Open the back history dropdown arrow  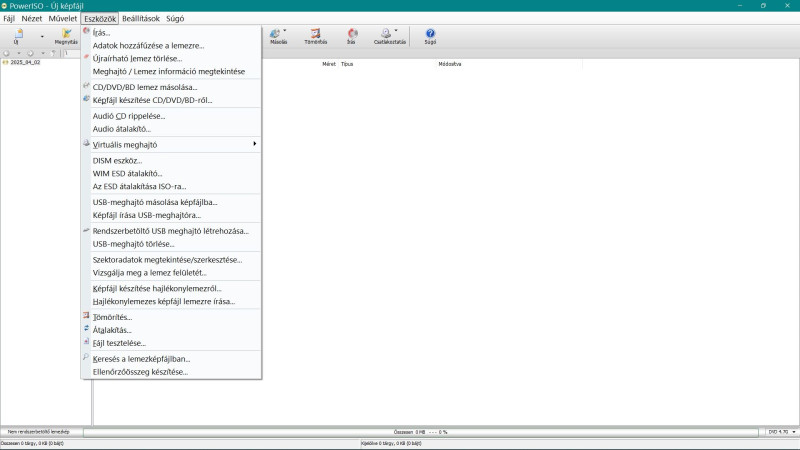click(18, 53)
